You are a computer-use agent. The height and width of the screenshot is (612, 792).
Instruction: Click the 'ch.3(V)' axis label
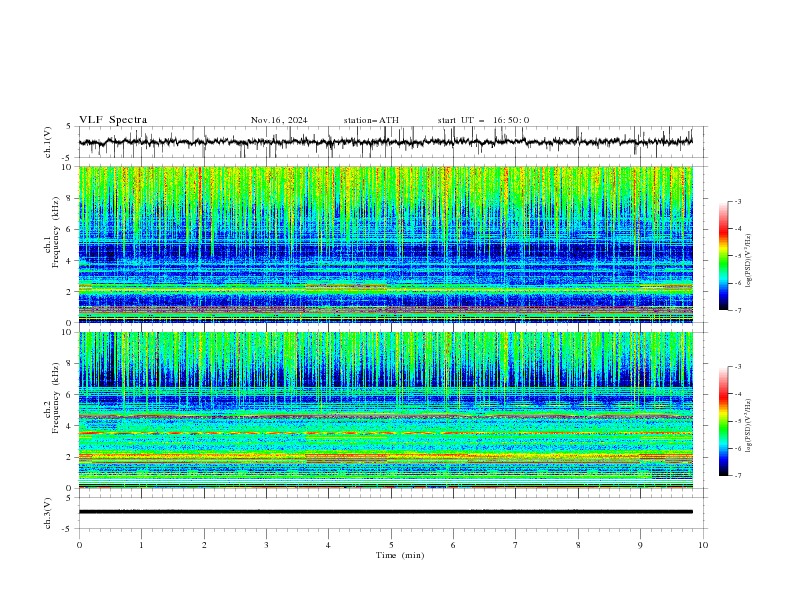pos(48,513)
